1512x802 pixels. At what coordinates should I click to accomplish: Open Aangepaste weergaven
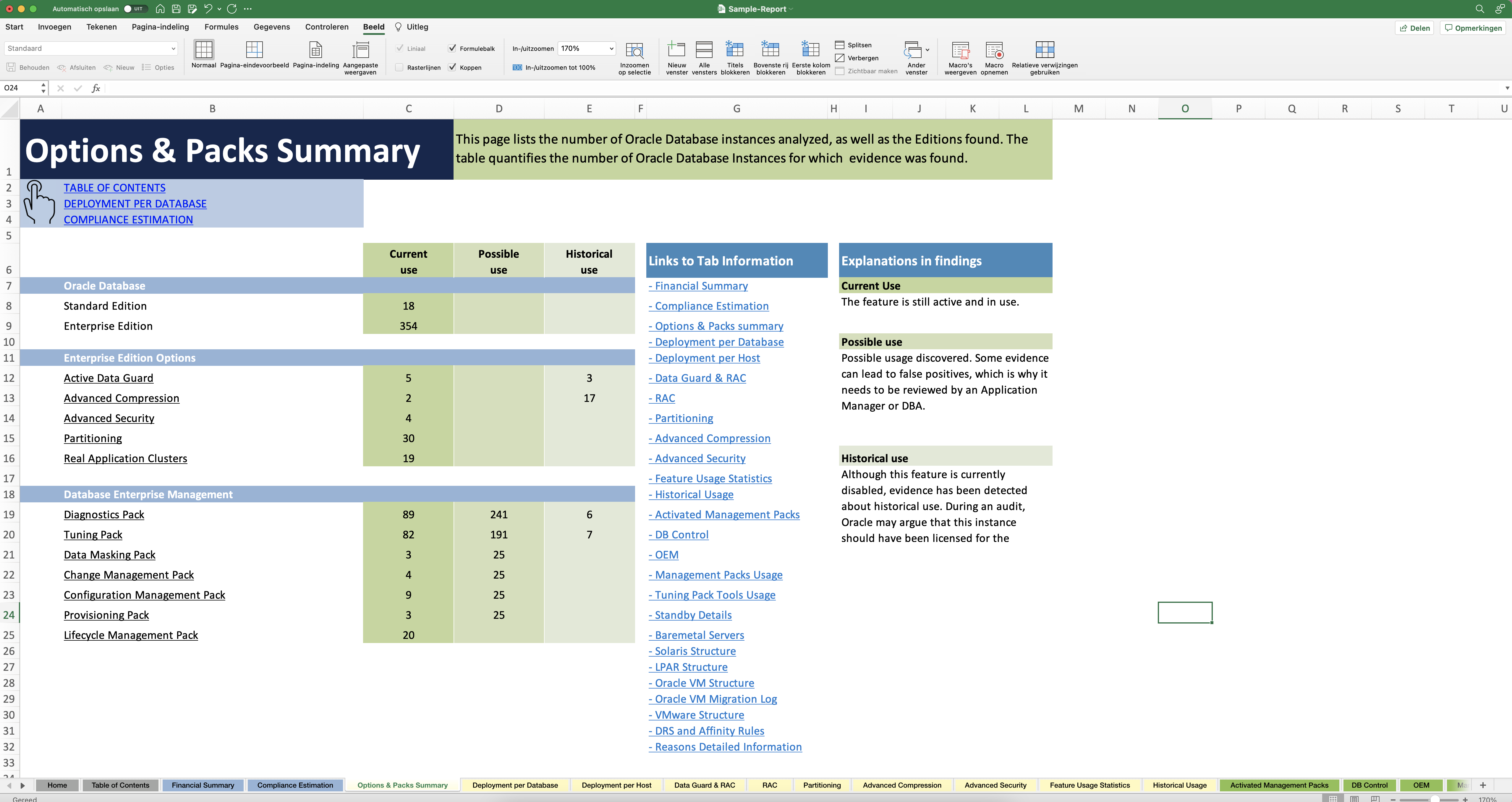[x=360, y=58]
